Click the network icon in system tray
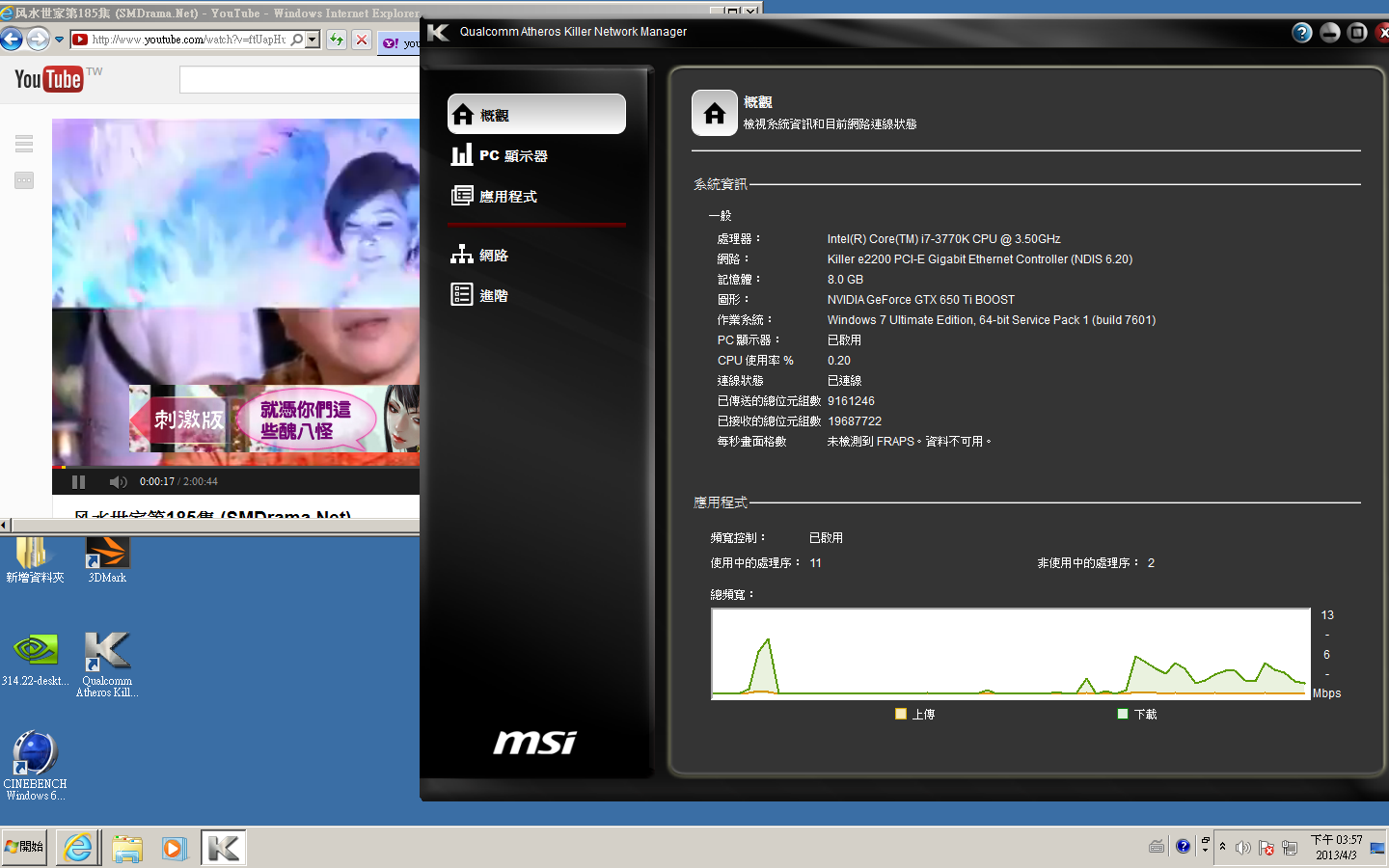 [1290, 848]
